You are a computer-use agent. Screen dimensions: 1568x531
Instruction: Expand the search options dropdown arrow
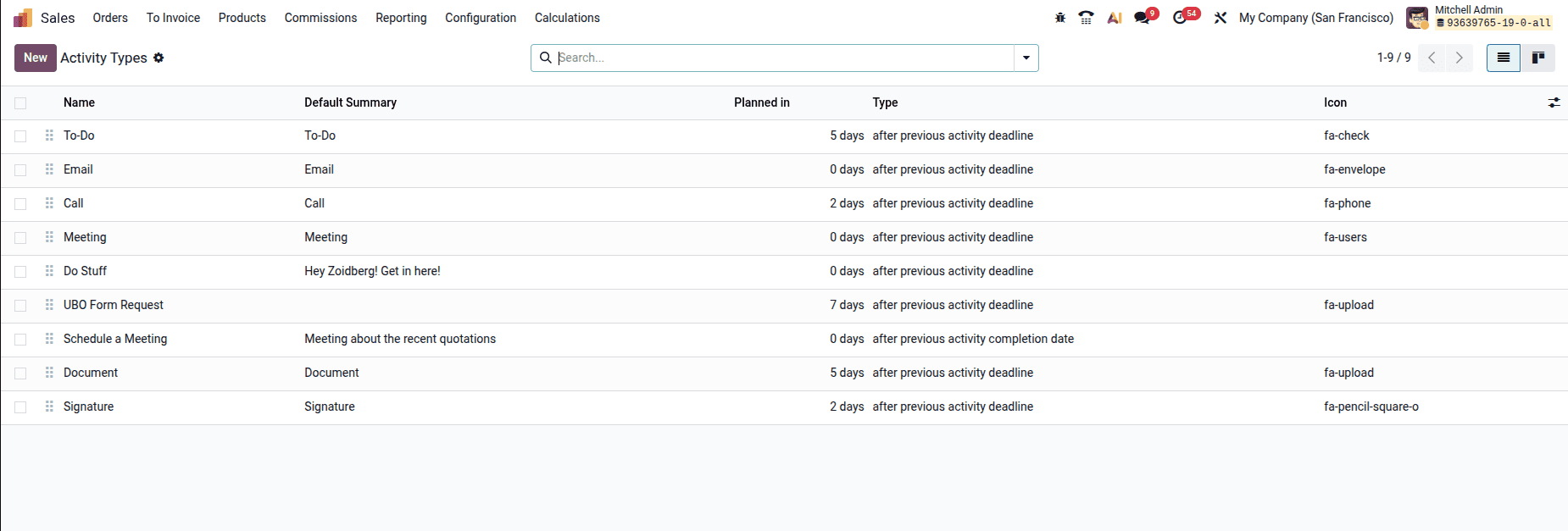(1026, 58)
